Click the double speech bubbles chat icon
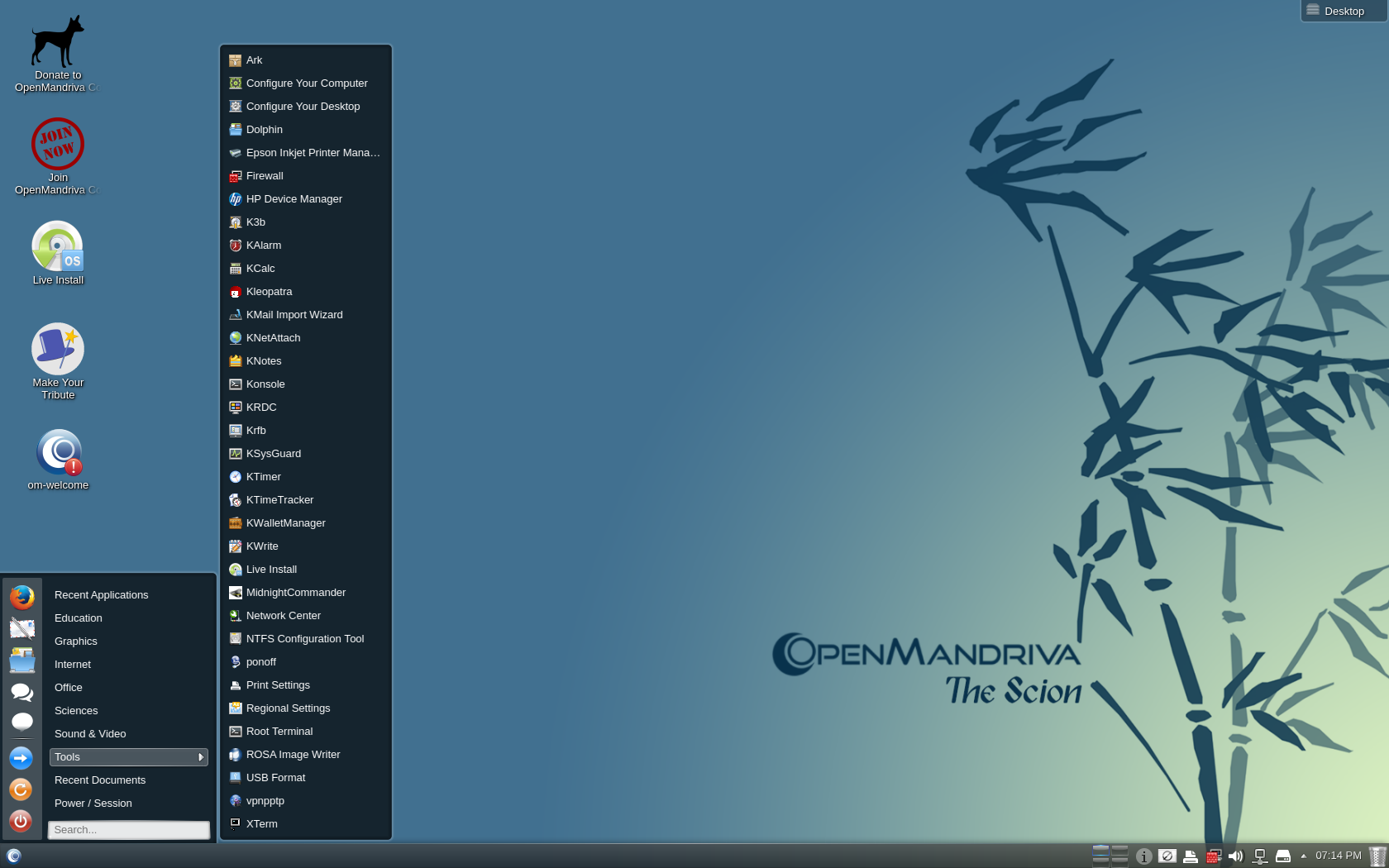The height and width of the screenshot is (868, 1389). (x=21, y=692)
